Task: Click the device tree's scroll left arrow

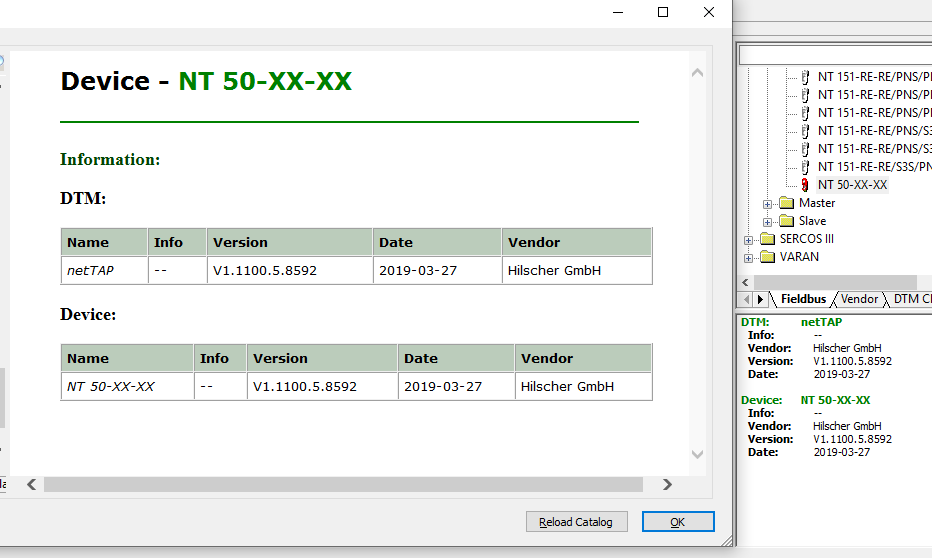Action: [745, 282]
